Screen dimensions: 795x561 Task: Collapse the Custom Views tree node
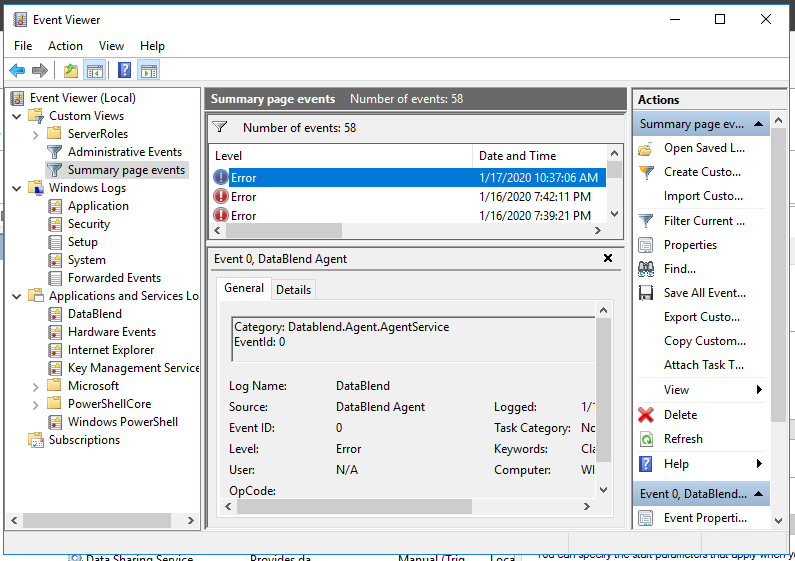(x=17, y=116)
